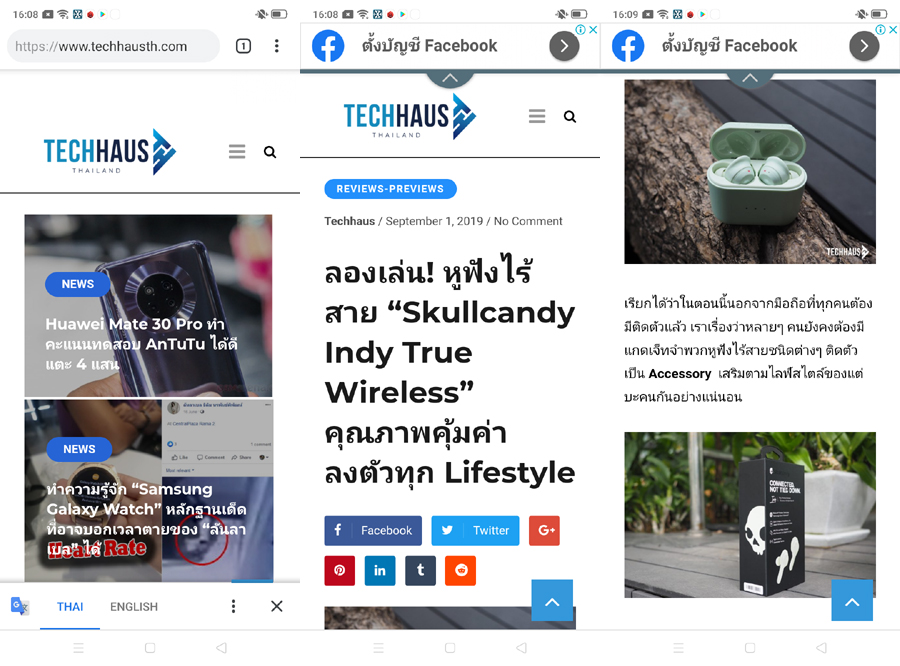Share the article on LinkedIn
The width and height of the screenshot is (900, 666).
coord(380,570)
